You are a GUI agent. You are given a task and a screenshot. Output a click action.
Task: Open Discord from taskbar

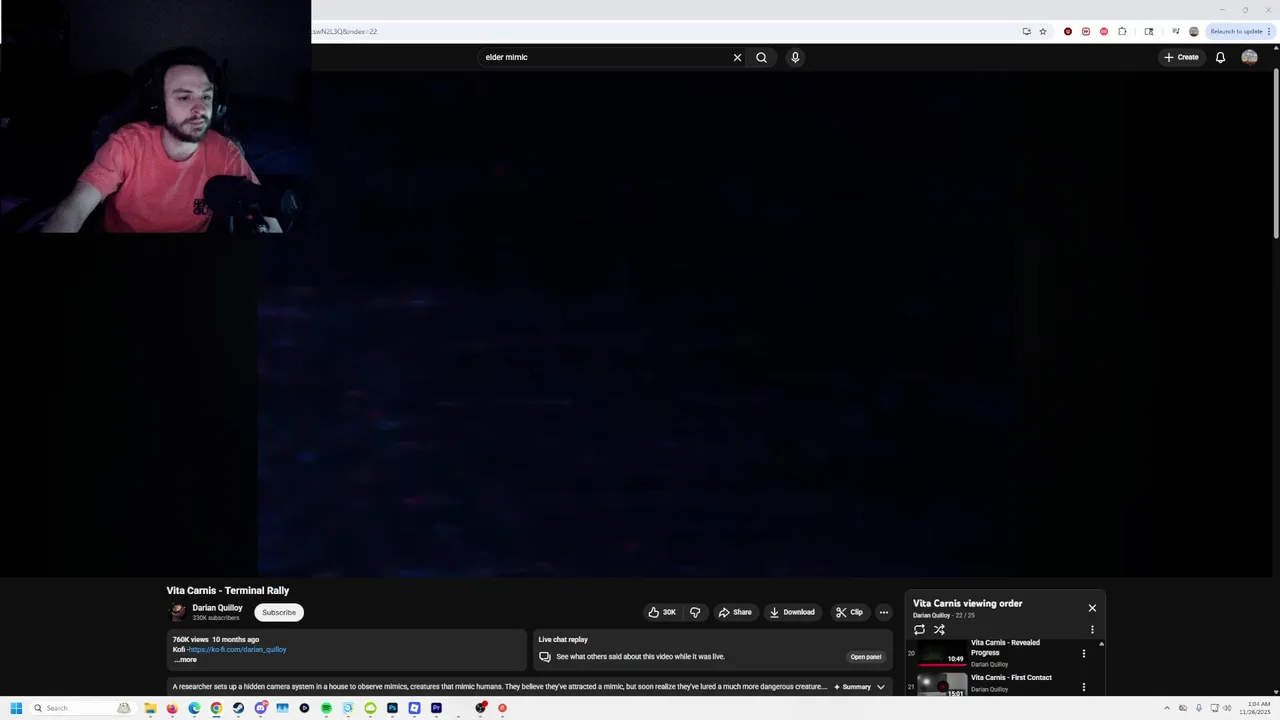coord(260,708)
